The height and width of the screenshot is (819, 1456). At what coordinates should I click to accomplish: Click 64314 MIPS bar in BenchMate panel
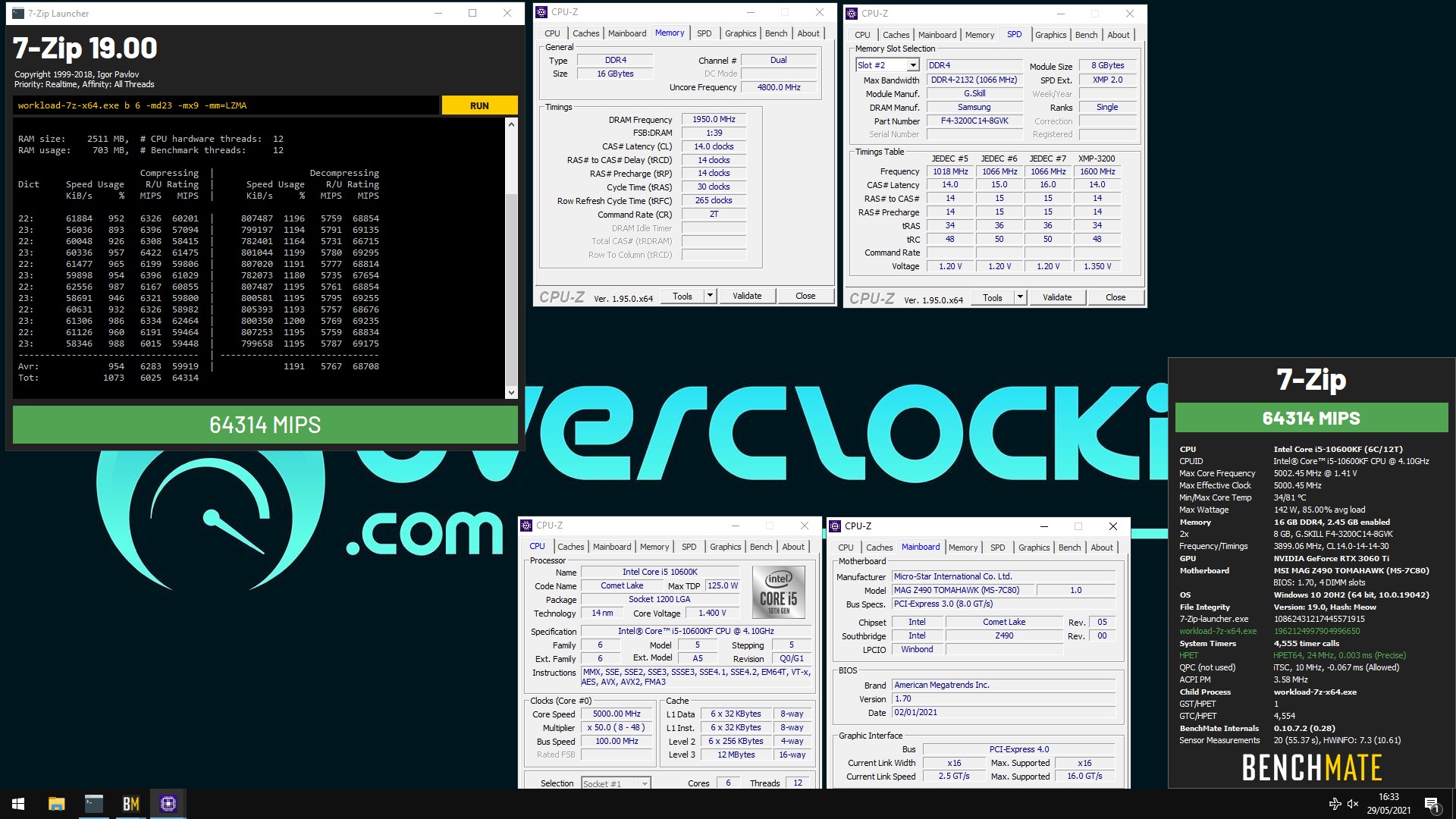point(1311,418)
